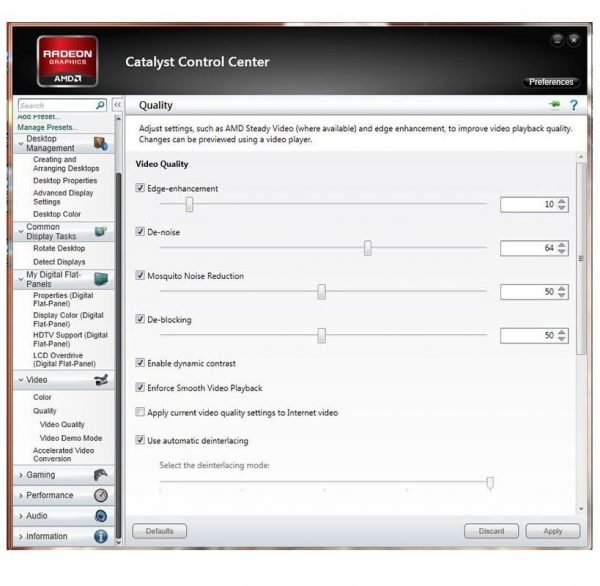Select Desktop Color item
Viewport: 600px width, 586px height.
57,214
